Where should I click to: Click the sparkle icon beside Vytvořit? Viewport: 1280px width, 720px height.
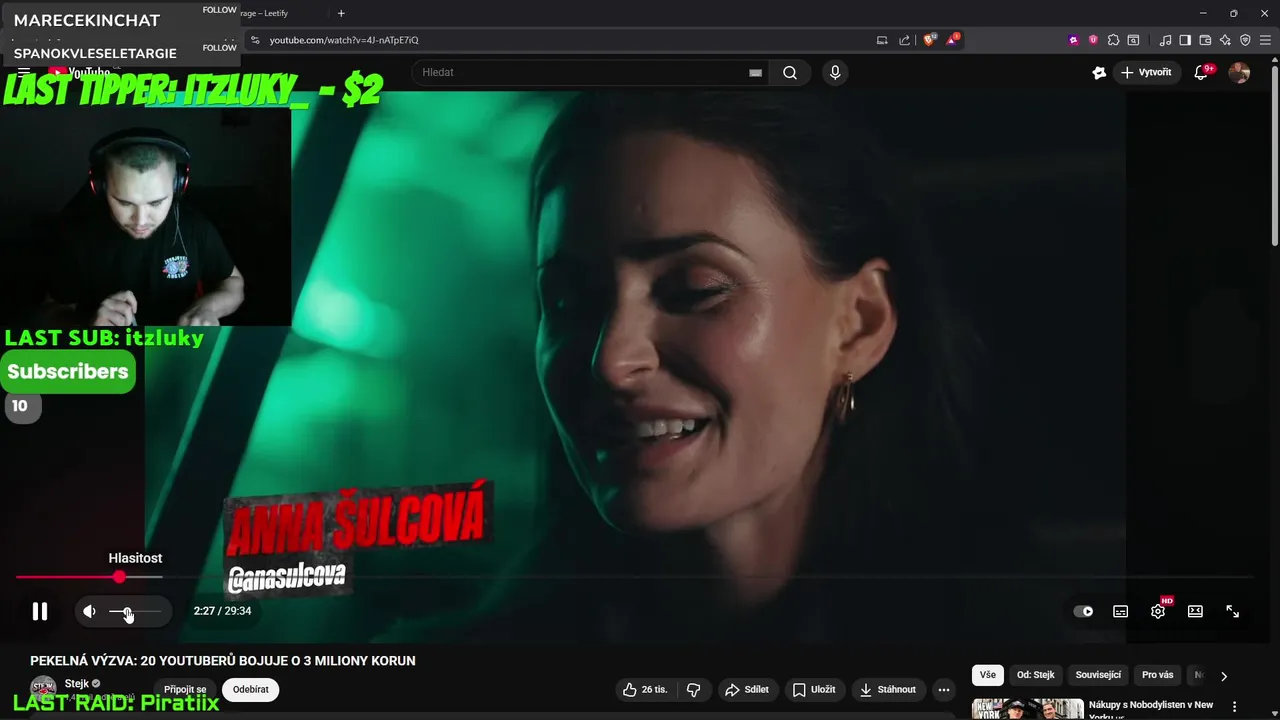tap(1099, 72)
